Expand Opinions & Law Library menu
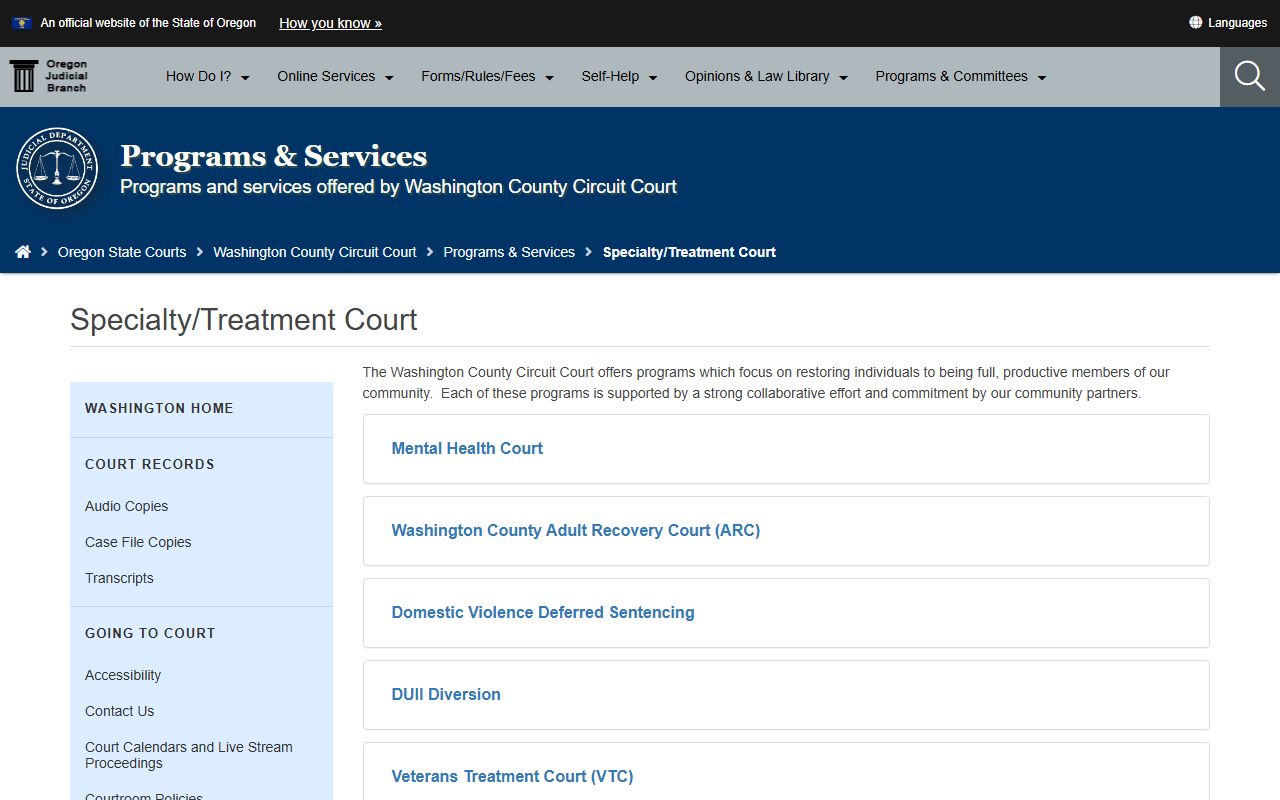 point(767,77)
